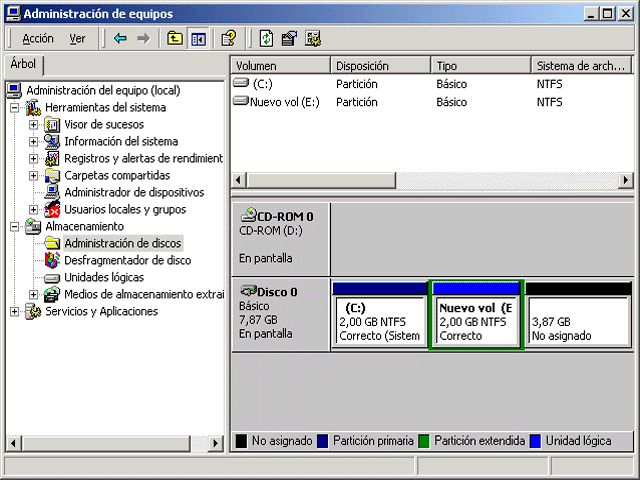Select Administración del equipo (local) root node
This screenshot has height=480, width=640.
coord(103,90)
